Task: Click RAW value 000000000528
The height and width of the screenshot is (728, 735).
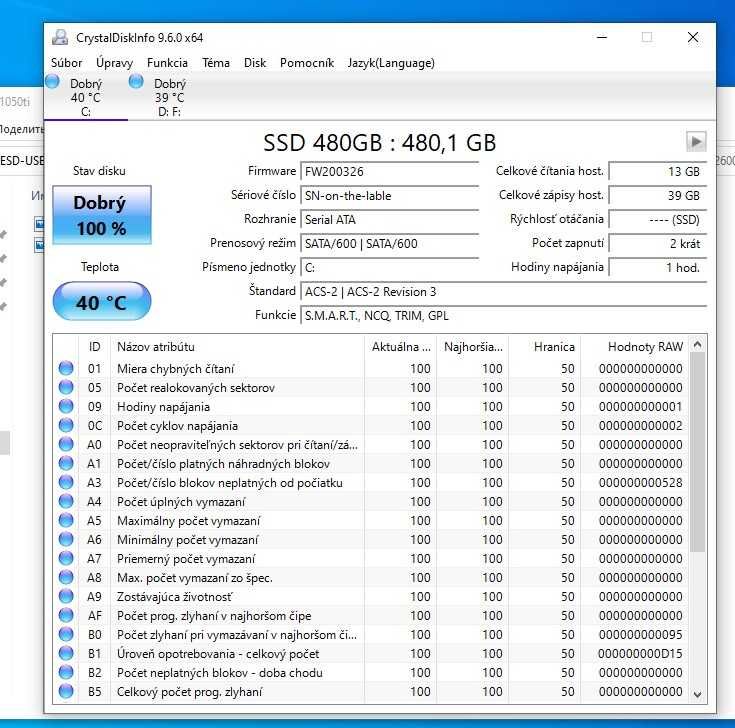Action: [x=640, y=482]
